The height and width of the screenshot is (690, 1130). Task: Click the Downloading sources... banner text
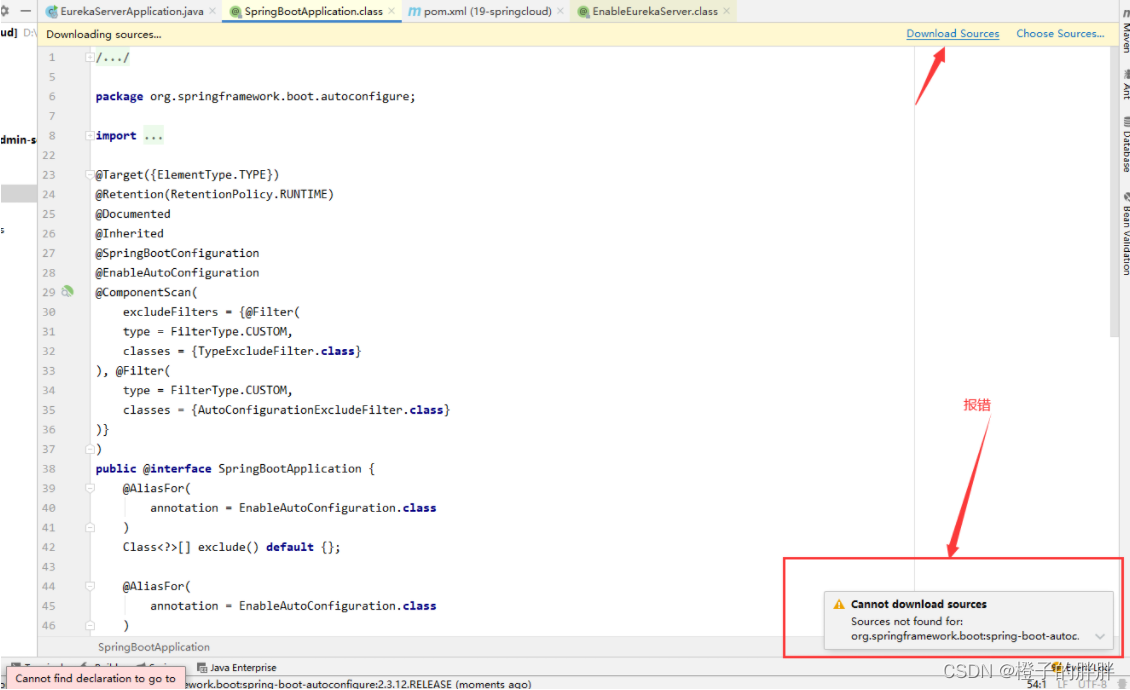(x=104, y=35)
